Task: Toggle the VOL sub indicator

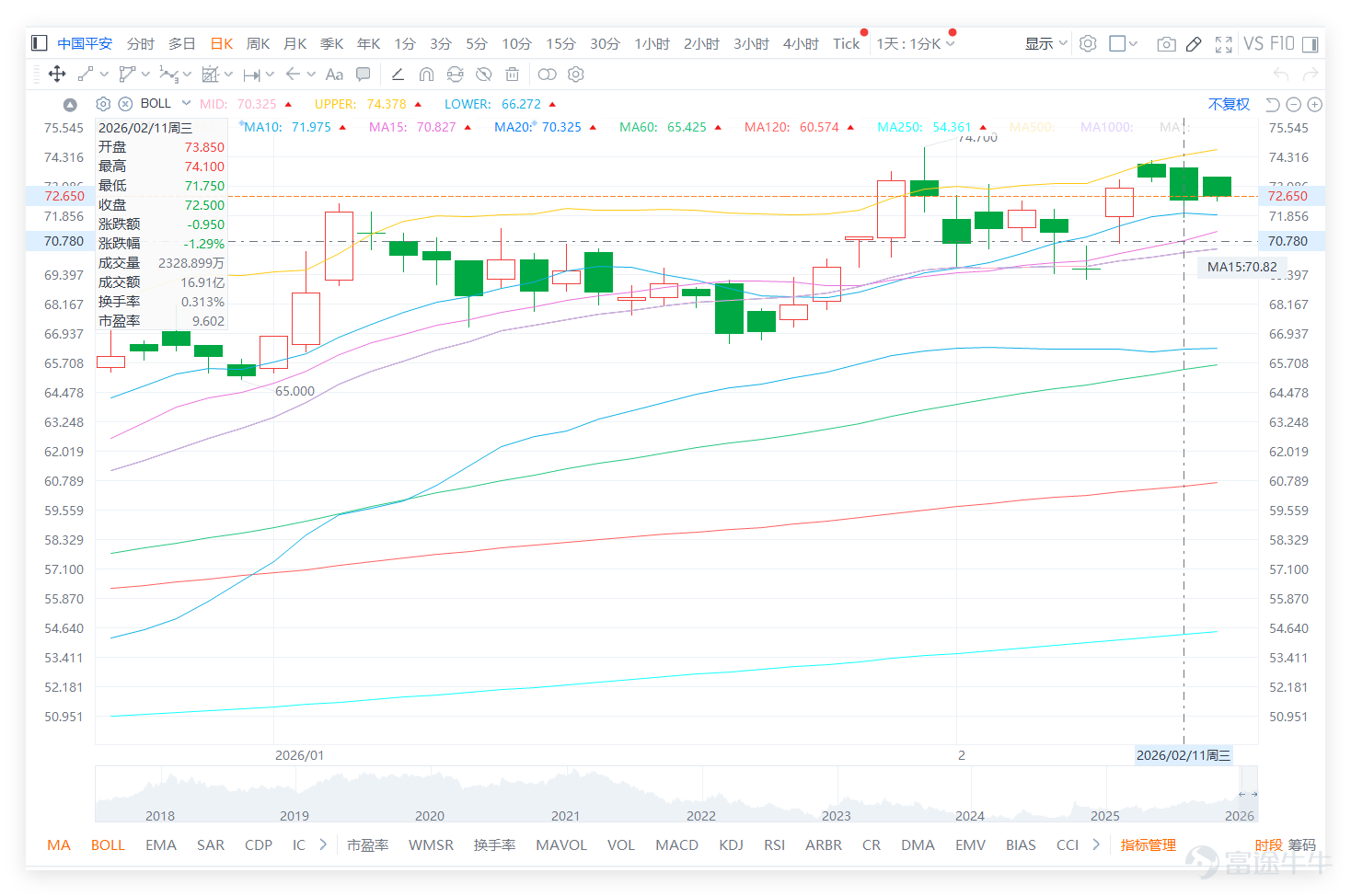Action: coord(621,844)
